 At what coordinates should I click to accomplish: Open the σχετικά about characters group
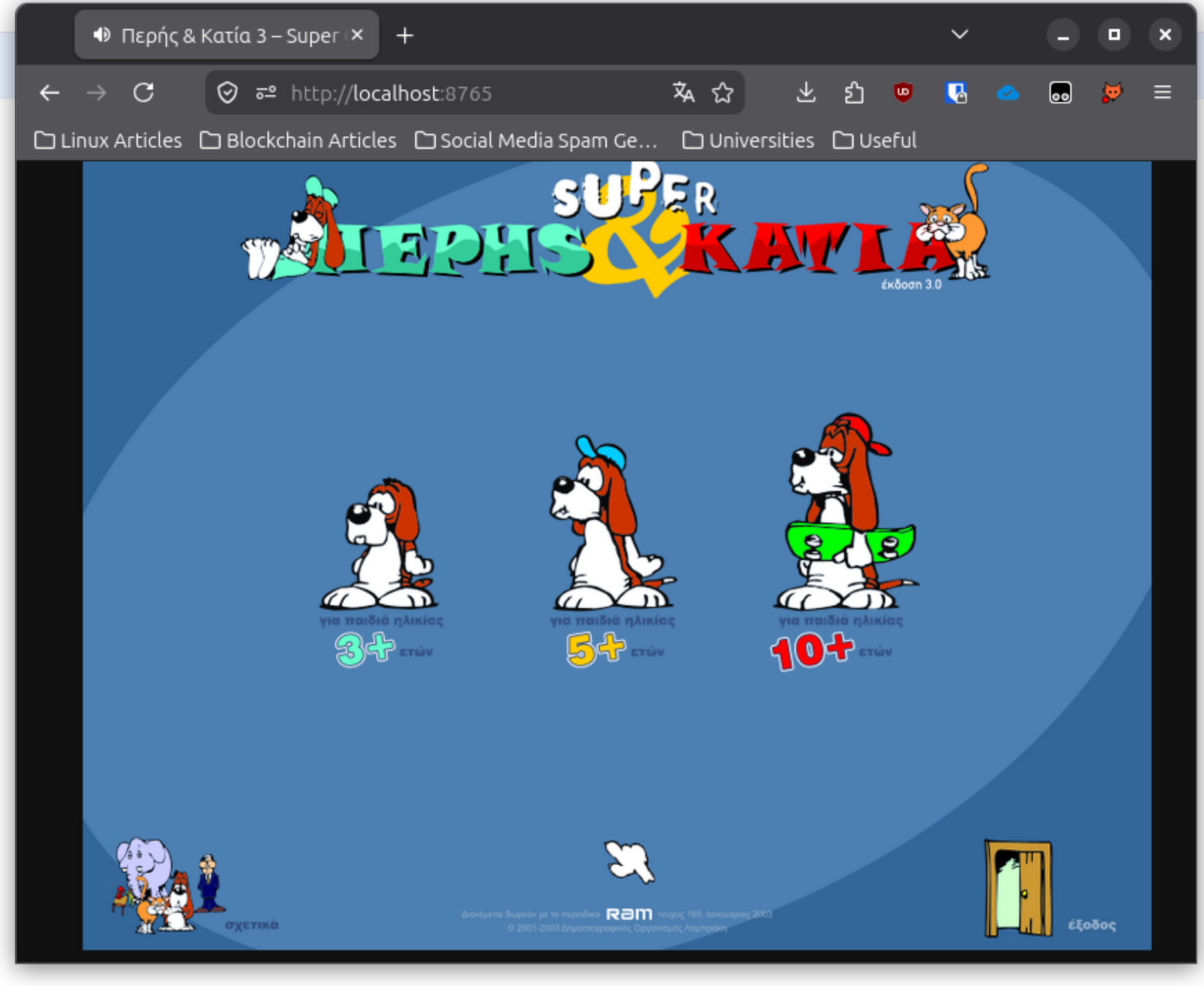[170, 885]
